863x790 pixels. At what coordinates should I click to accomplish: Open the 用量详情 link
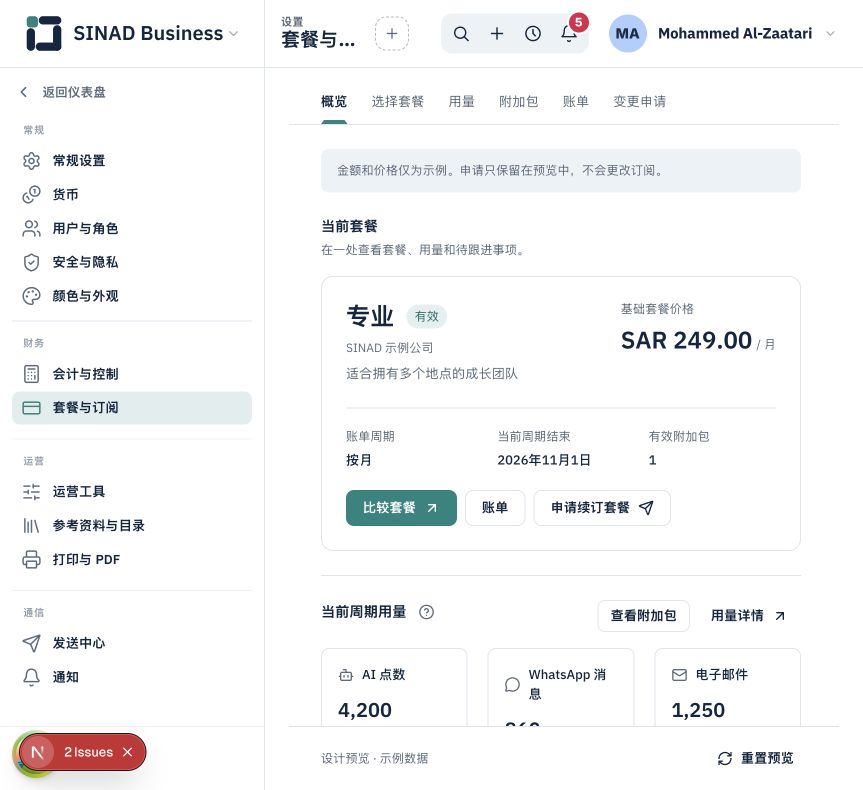click(749, 615)
